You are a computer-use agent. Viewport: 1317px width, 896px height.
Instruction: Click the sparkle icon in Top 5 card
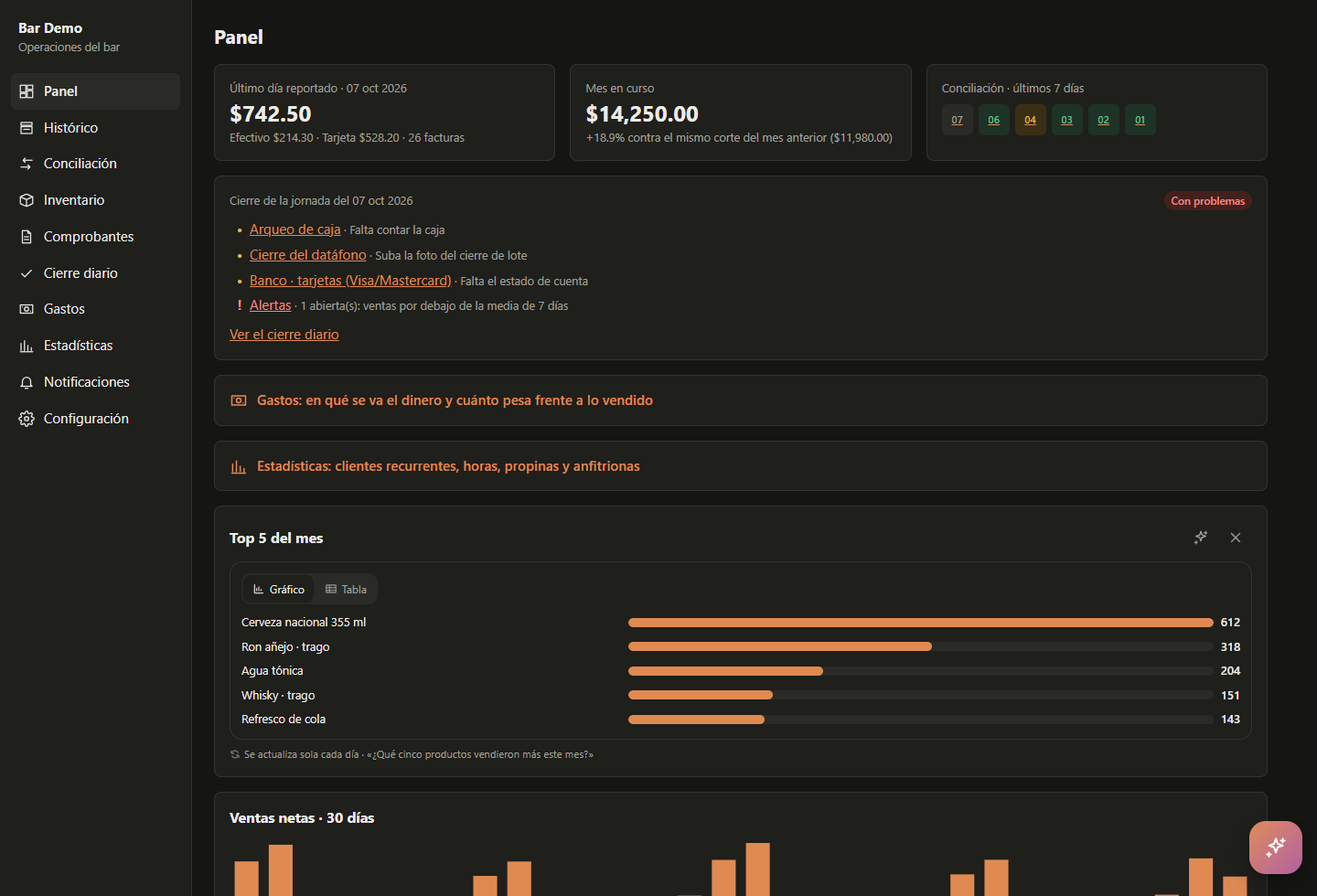click(x=1201, y=538)
